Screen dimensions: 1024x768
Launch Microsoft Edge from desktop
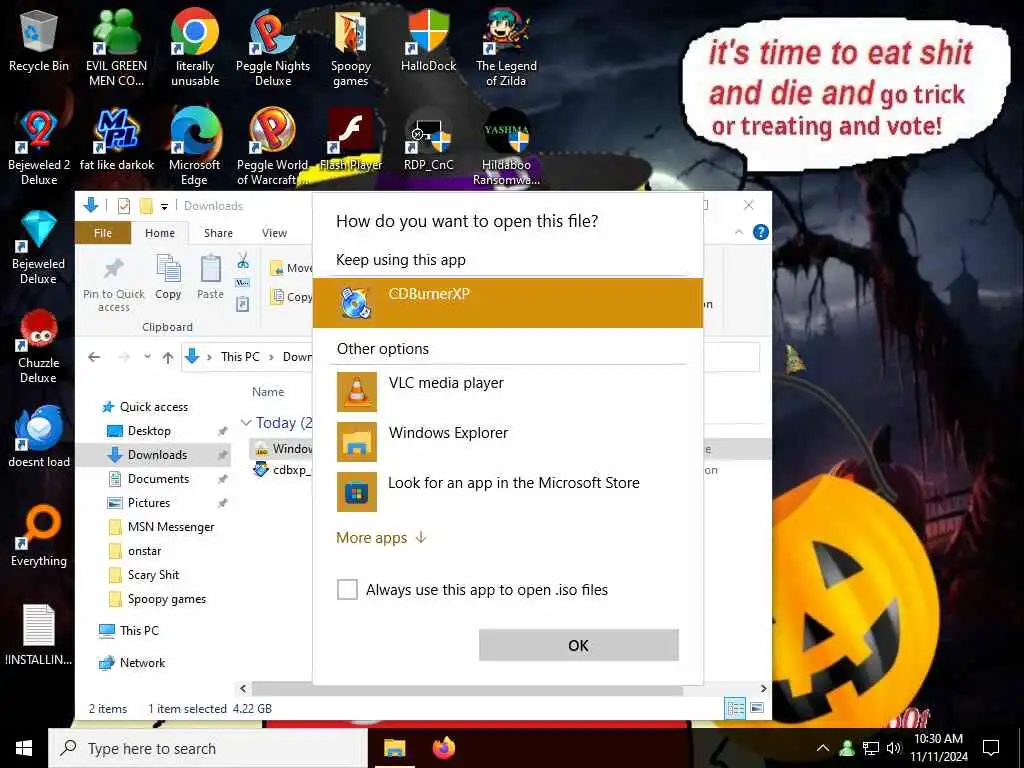pos(195,147)
